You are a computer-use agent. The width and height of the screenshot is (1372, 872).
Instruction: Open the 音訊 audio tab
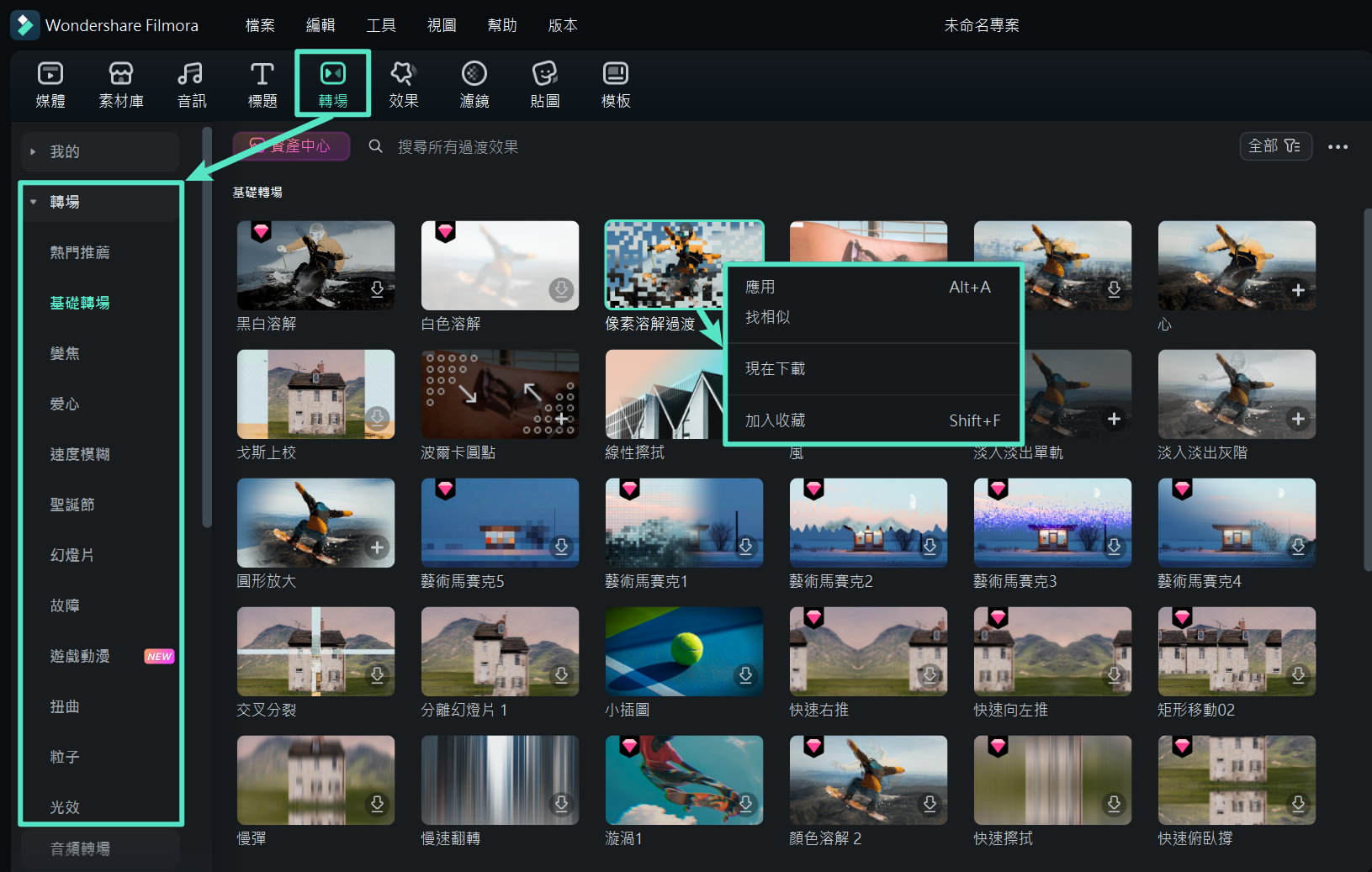click(192, 85)
